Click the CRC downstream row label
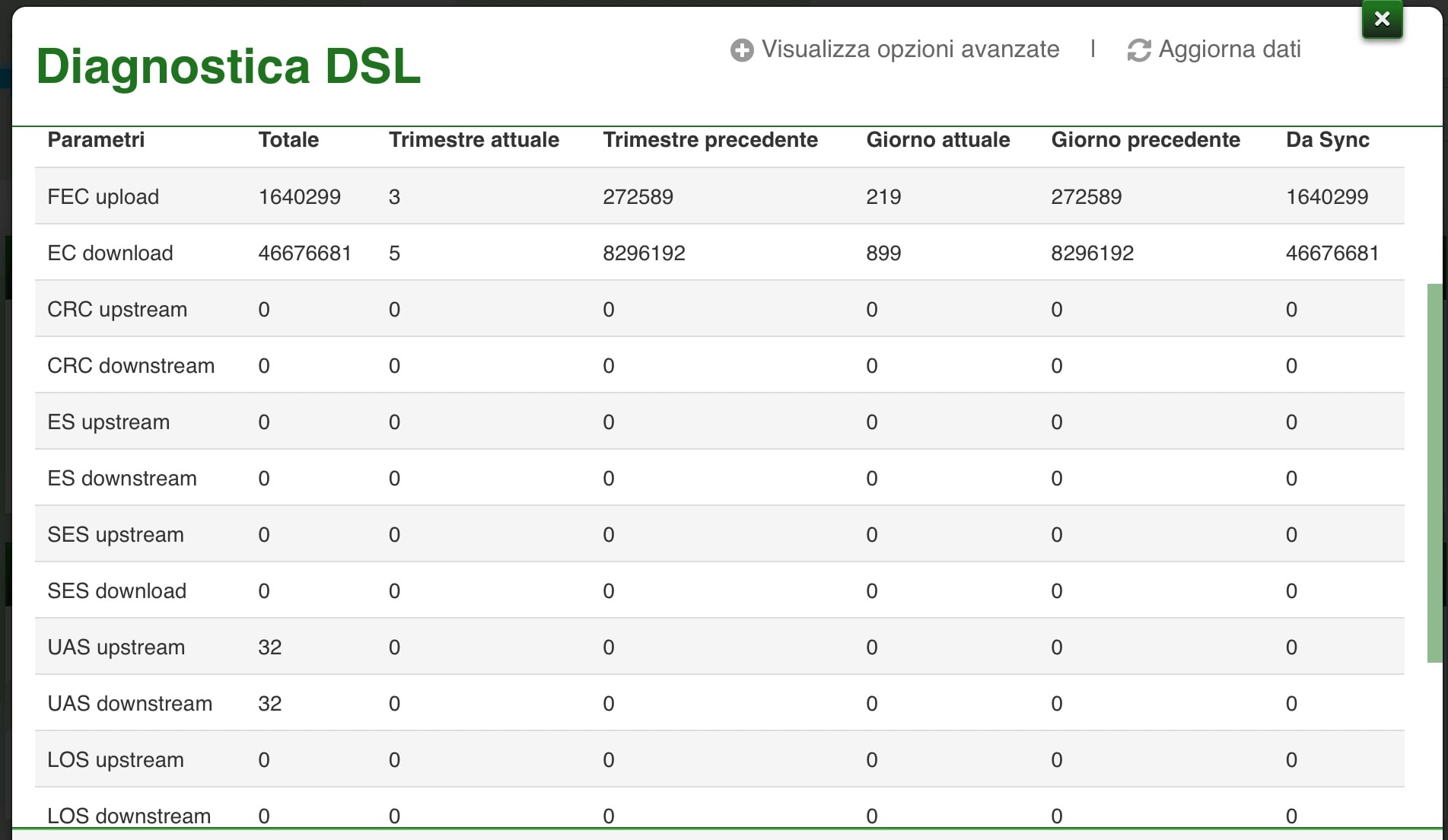 point(131,366)
